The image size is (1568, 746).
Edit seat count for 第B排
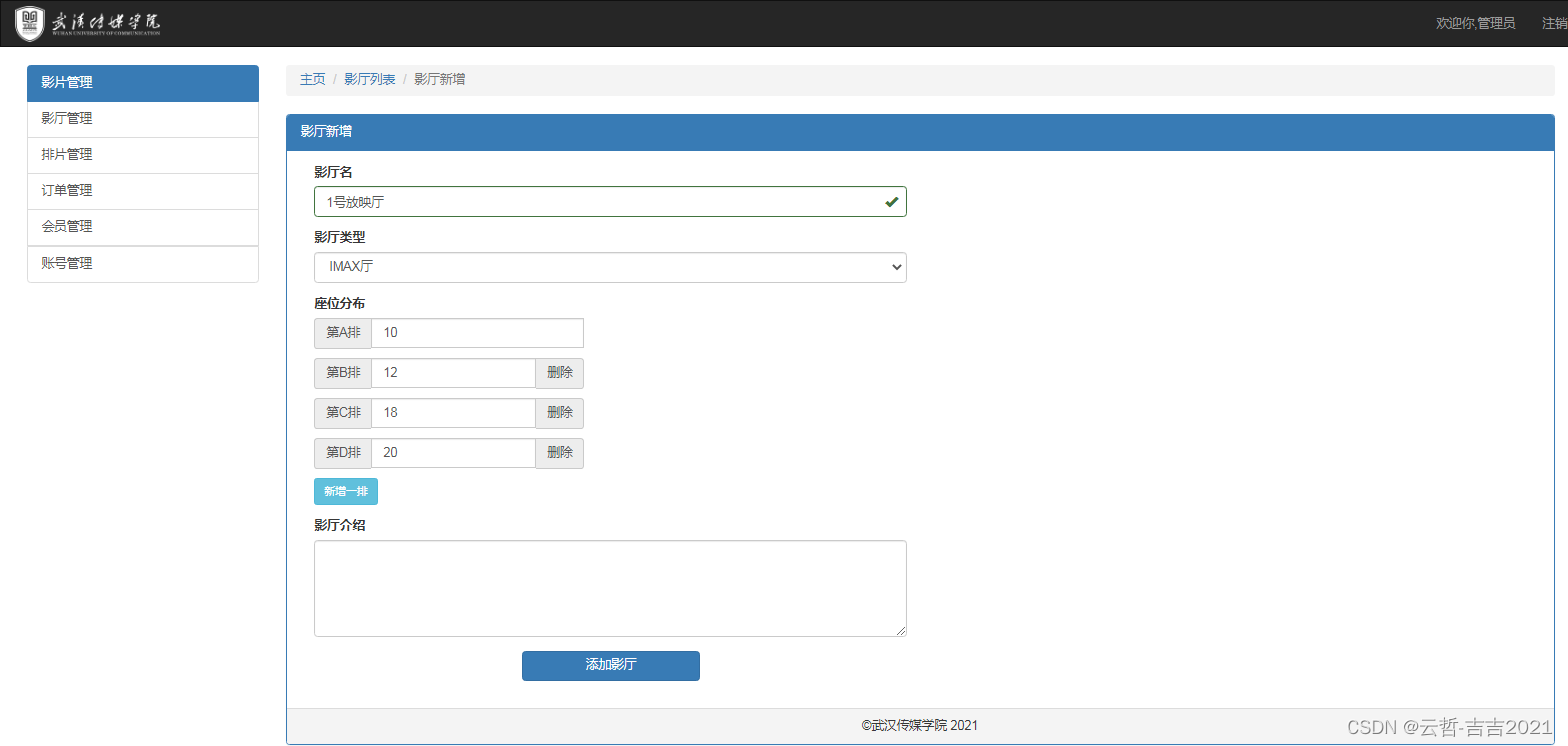(453, 373)
